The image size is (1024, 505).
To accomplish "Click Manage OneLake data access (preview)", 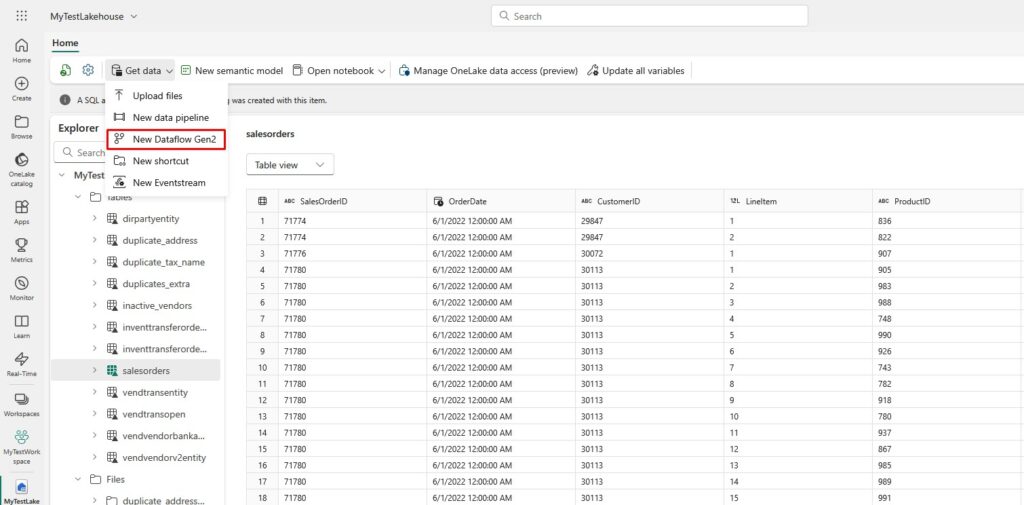I will (488, 71).
